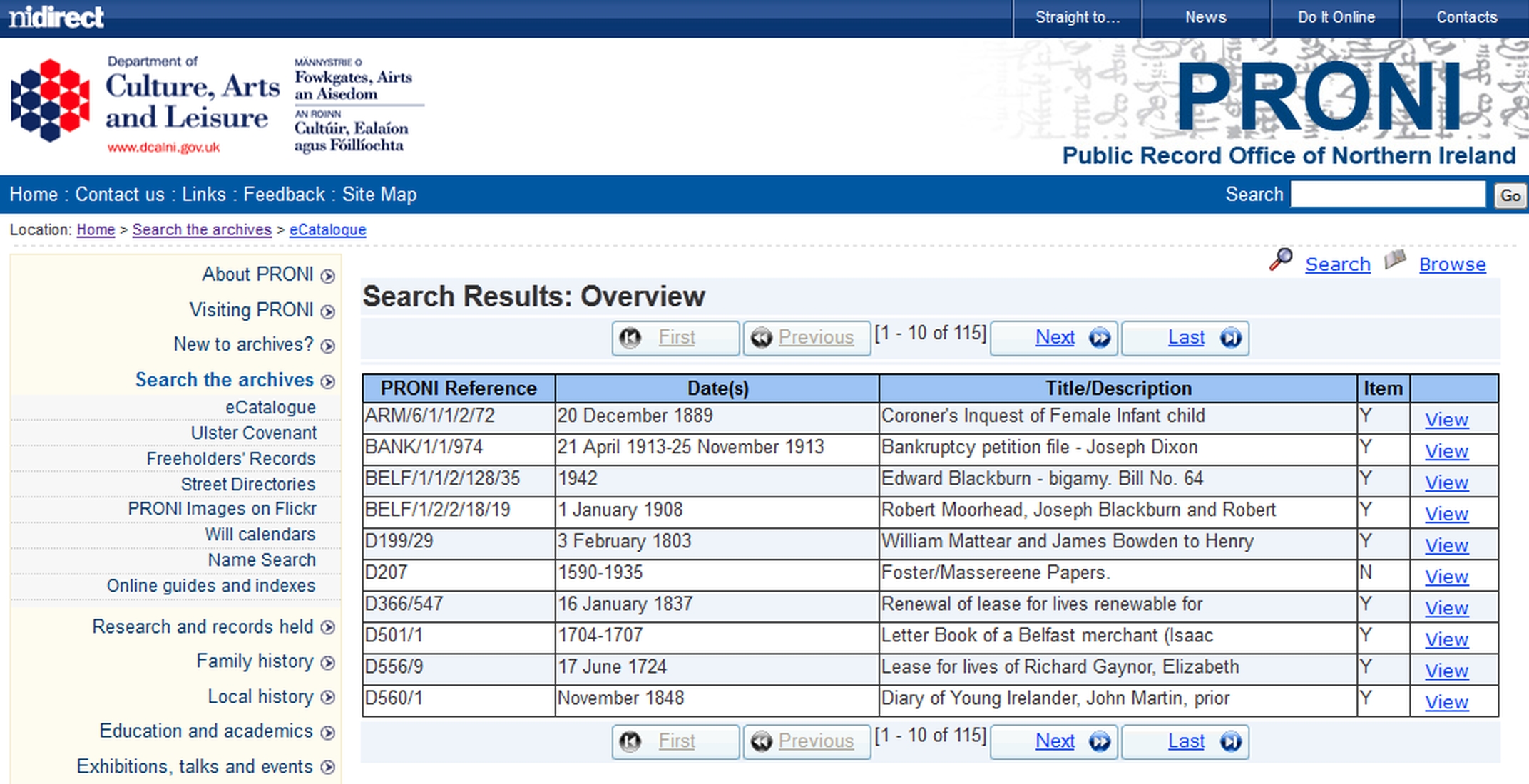The height and width of the screenshot is (784, 1529).
Task: Click the bottom Next page link
Action: coord(1055,741)
